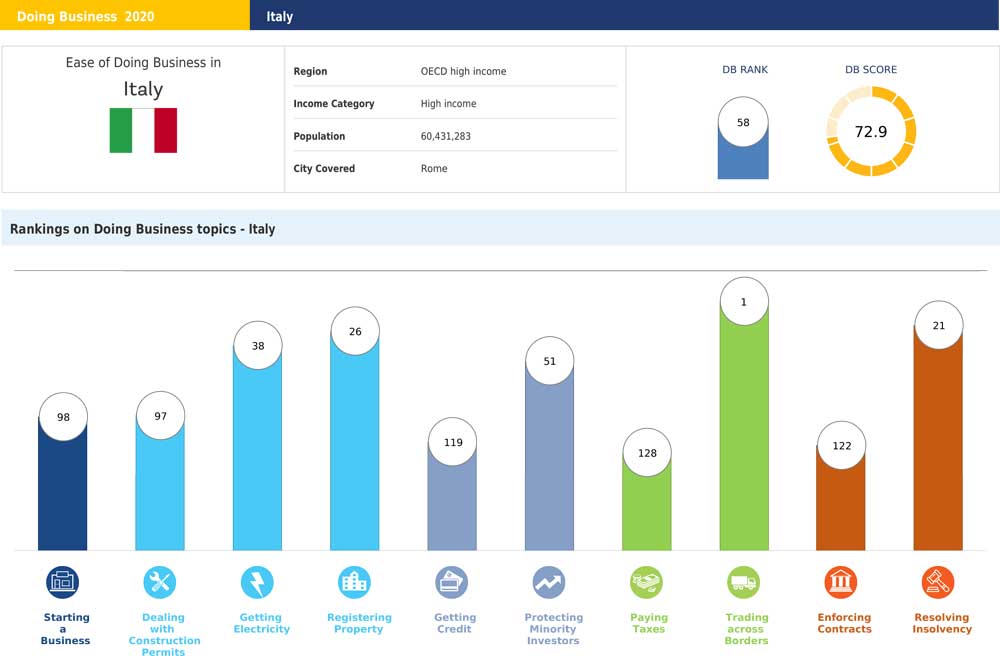The image size is (1000, 656).
Task: Click the Enforcing Contracts courthouse icon
Action: tap(841, 582)
